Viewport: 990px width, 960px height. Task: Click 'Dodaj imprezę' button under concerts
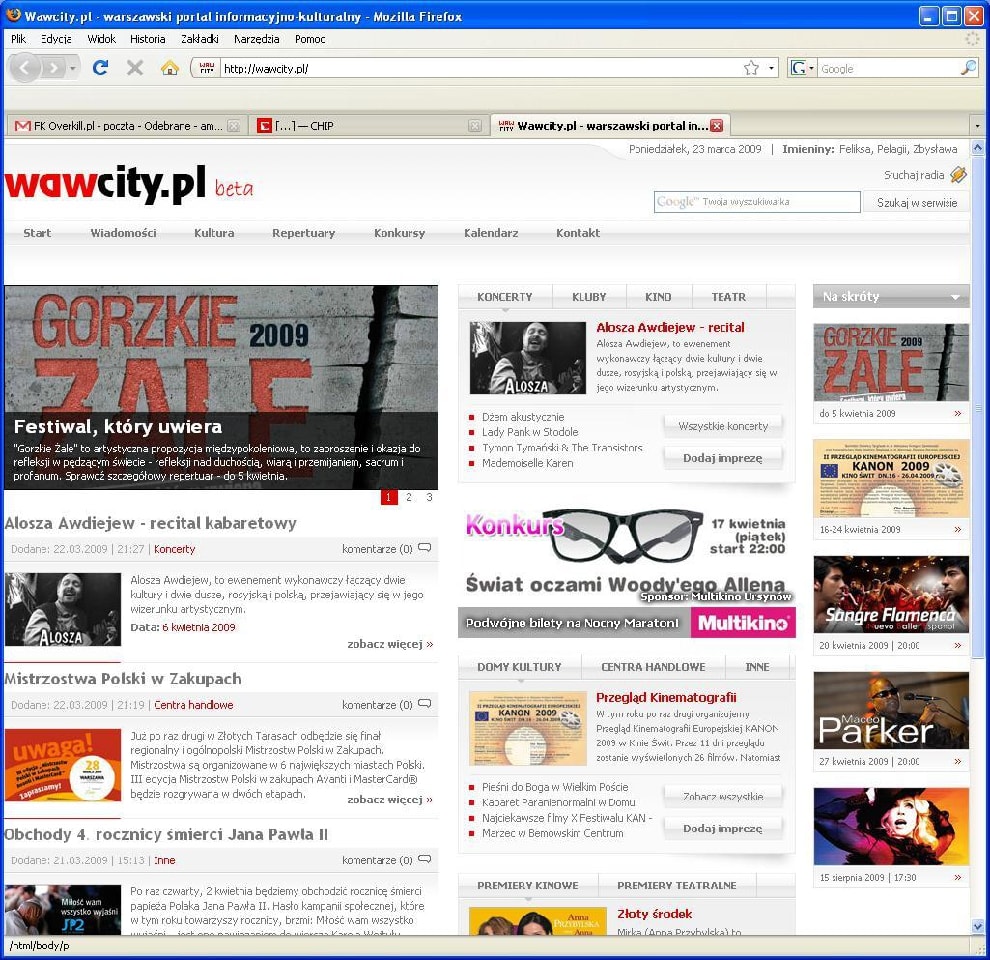pyautogui.click(x=724, y=458)
